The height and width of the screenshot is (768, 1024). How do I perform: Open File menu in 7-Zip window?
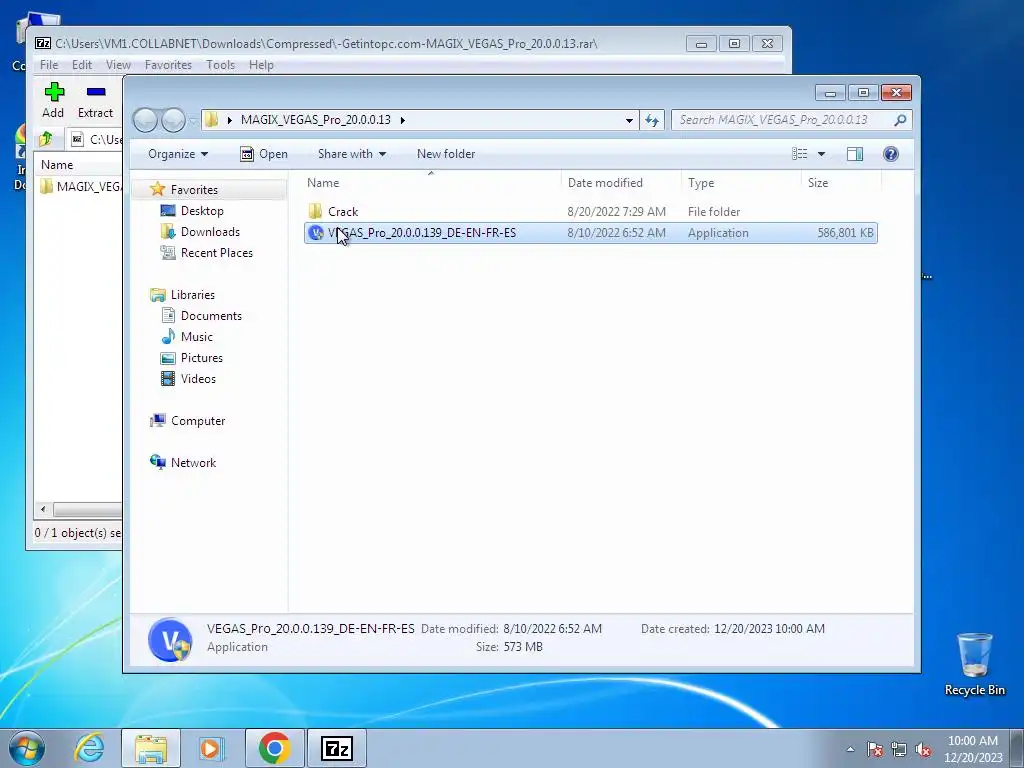click(x=48, y=65)
